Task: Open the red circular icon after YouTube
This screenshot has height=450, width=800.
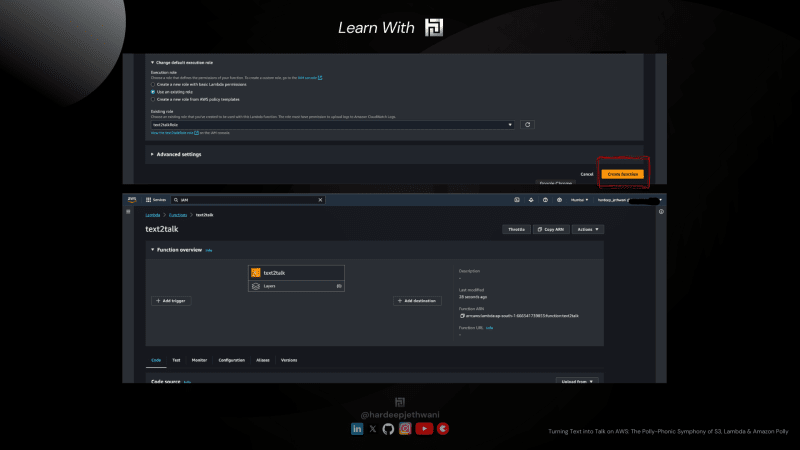Action: coord(443,429)
